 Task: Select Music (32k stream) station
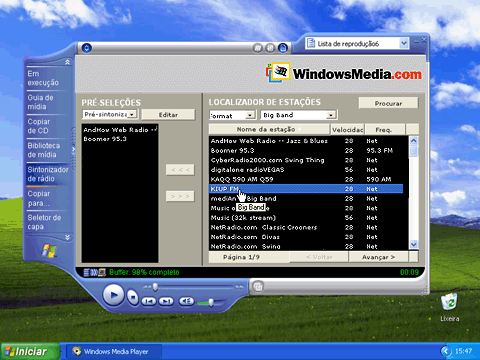click(306, 218)
